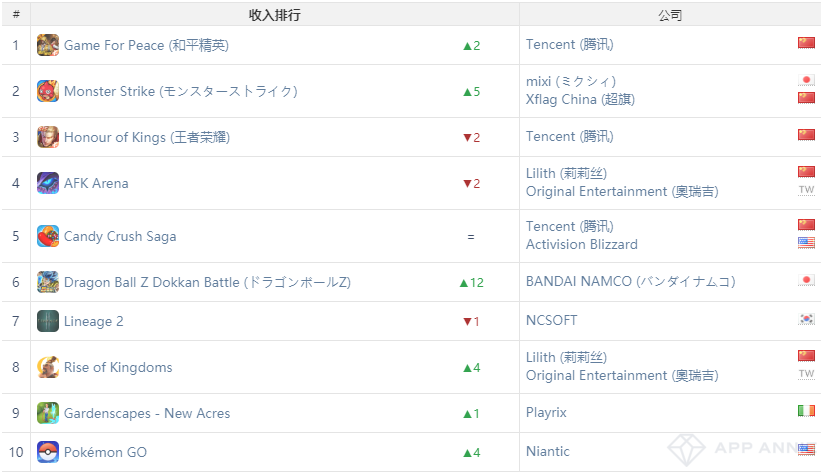The width and height of the screenshot is (837, 475).
Task: Click South Korea flag beside NCSOFT
Action: click(806, 319)
